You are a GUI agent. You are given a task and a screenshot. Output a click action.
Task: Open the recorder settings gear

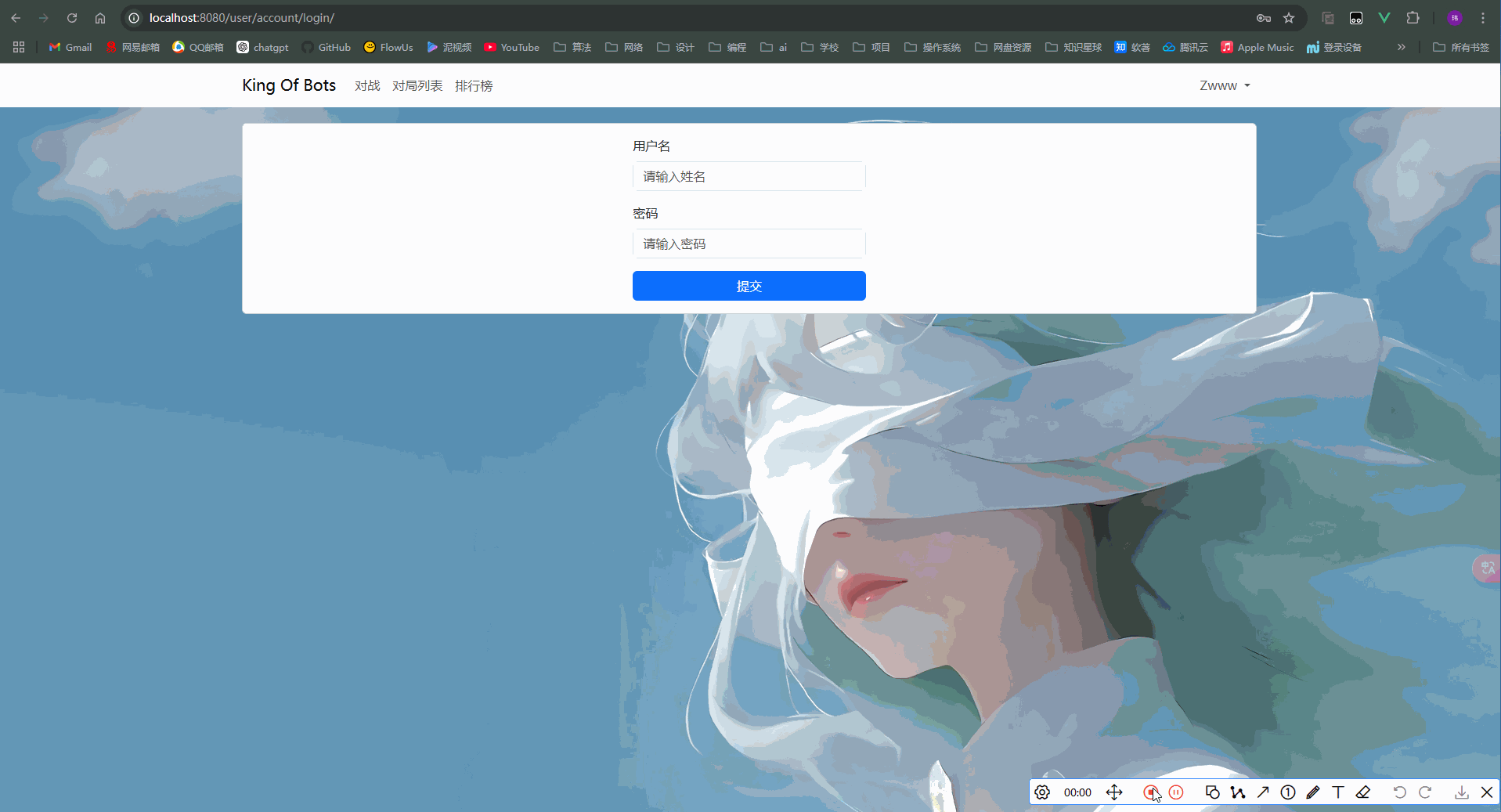tap(1042, 792)
